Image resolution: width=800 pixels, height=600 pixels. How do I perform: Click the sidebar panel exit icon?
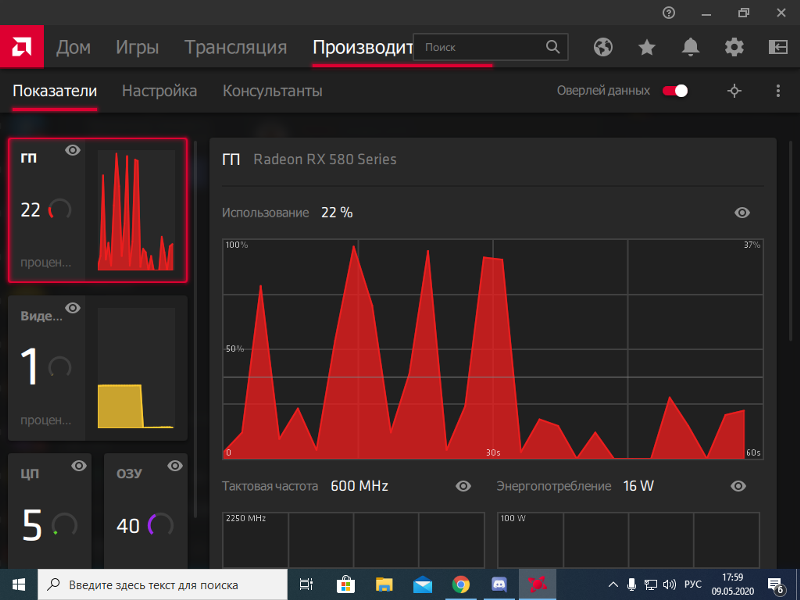point(778,47)
